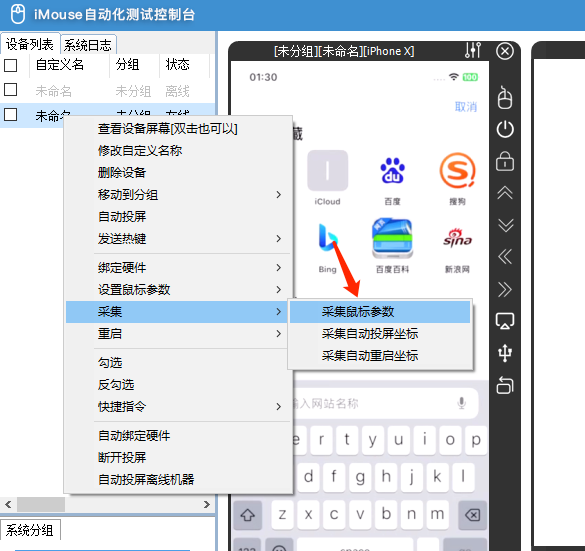Switch to the 设备列表 tab
Screen dimensions: 585x551
click(30, 44)
